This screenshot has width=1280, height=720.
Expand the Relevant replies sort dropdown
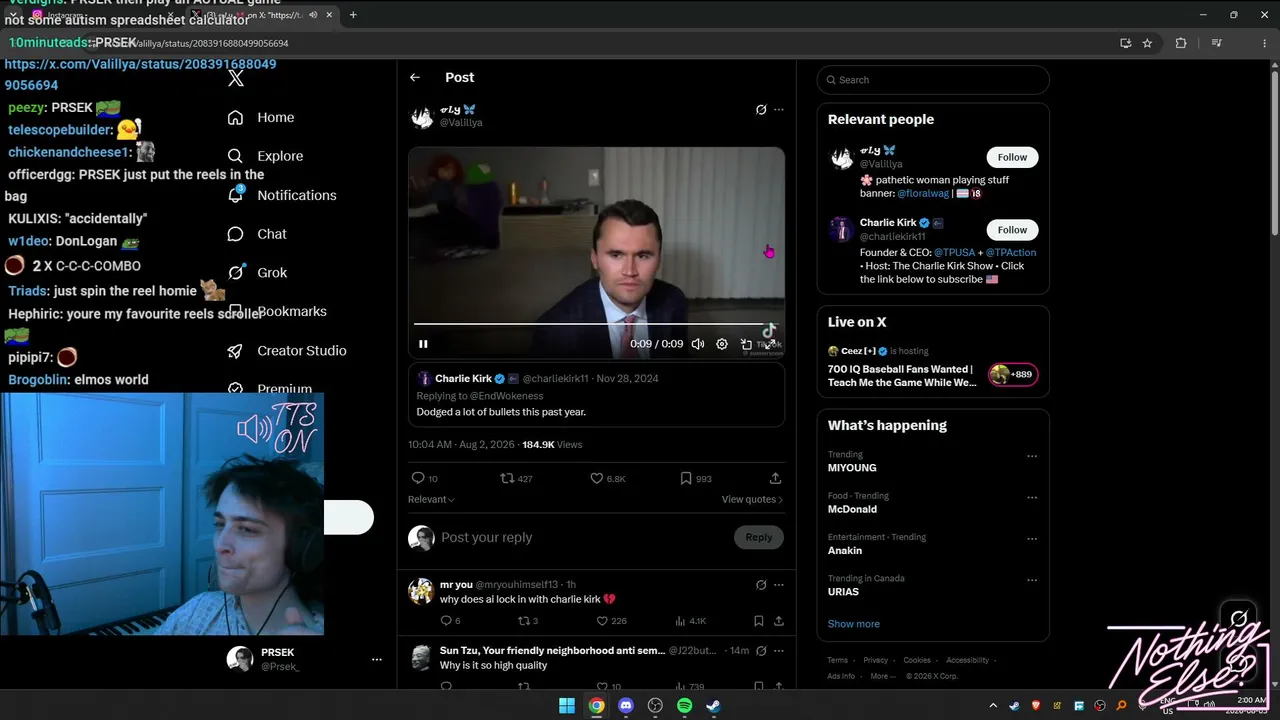click(x=431, y=499)
